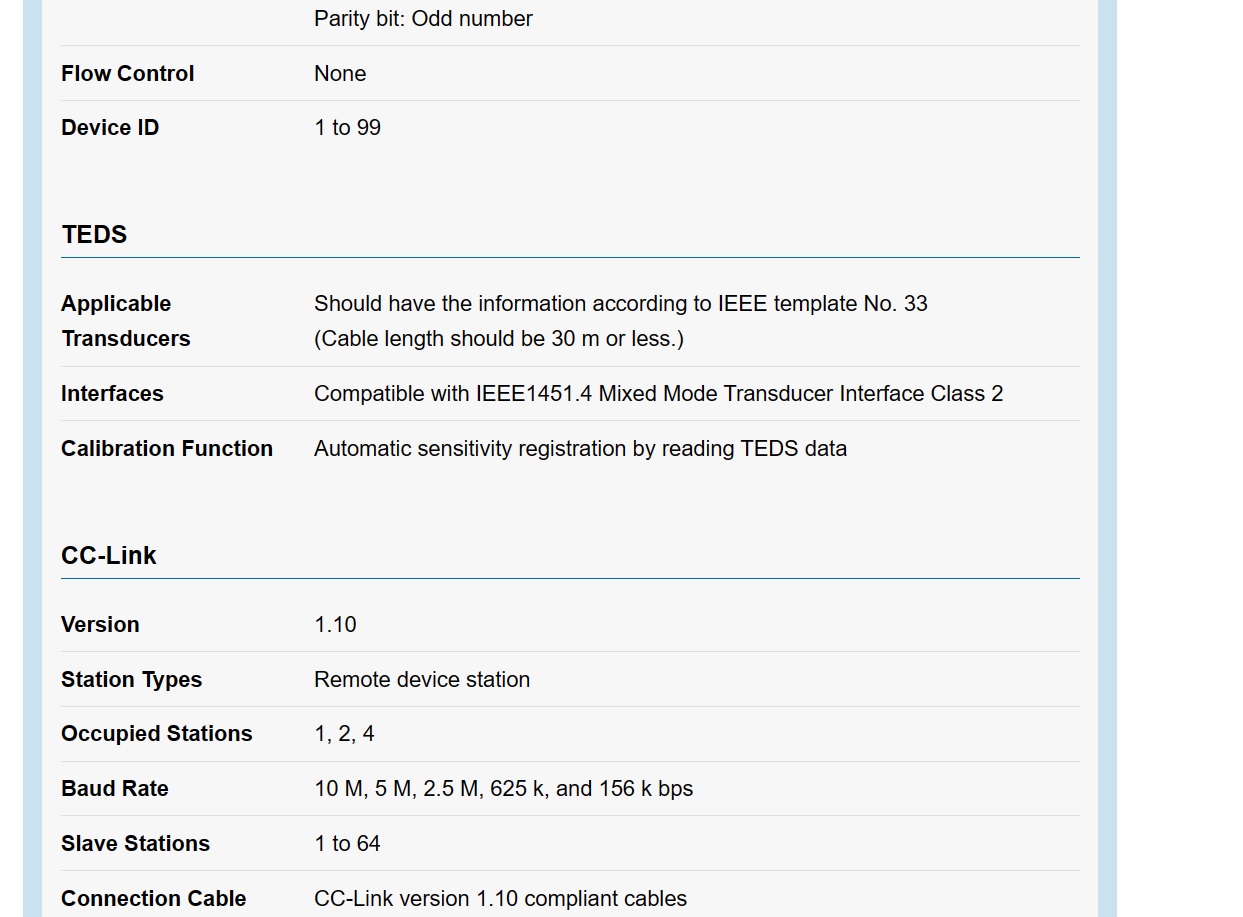Click the Slave Stations label
1243x917 pixels.
tap(135, 844)
